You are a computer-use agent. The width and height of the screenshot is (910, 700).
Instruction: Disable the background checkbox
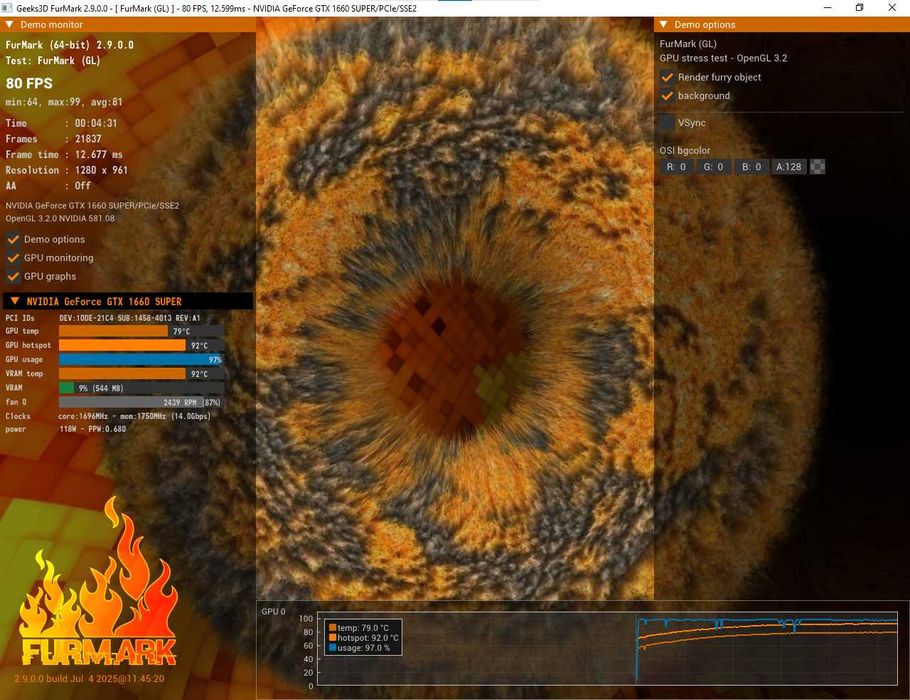point(667,96)
